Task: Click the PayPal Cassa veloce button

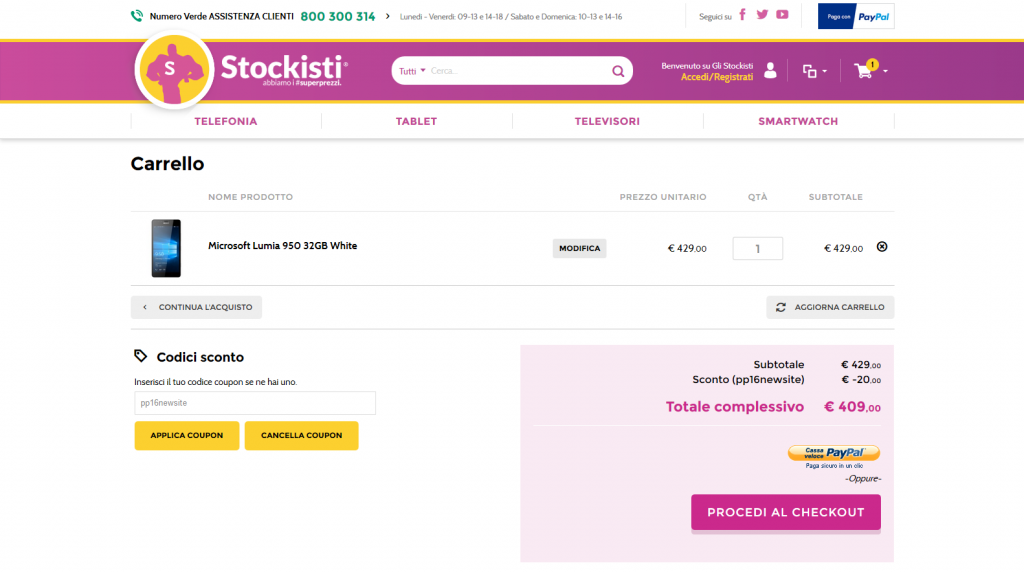Action: point(834,453)
